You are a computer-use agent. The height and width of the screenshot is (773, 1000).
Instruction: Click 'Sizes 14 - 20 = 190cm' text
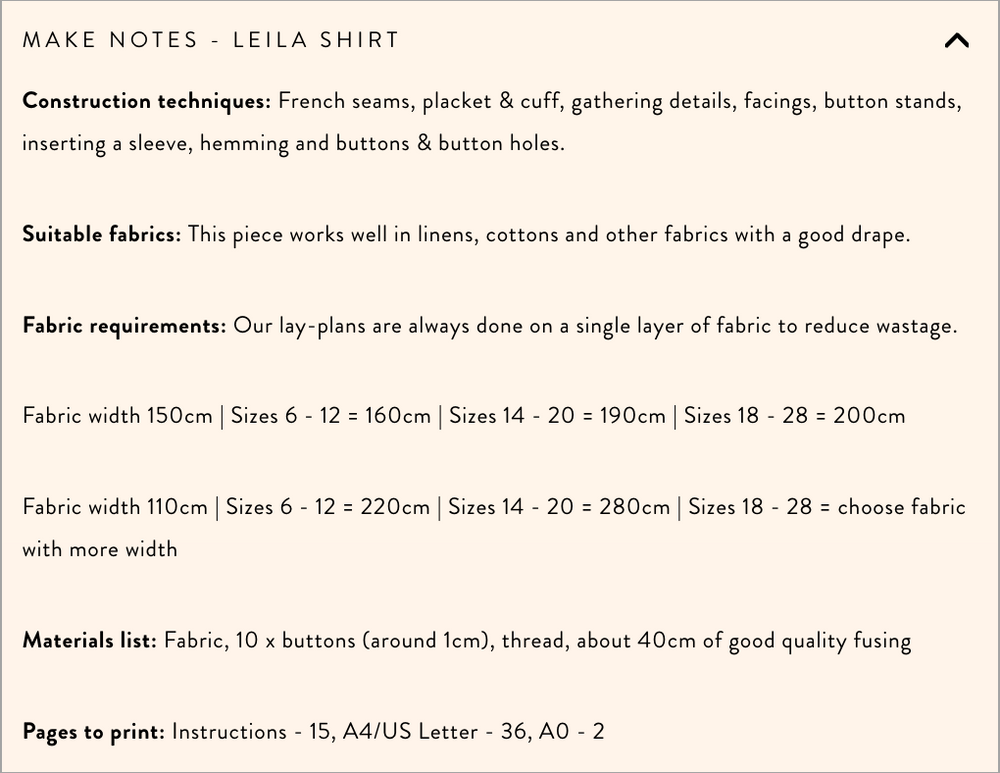[x=557, y=415]
